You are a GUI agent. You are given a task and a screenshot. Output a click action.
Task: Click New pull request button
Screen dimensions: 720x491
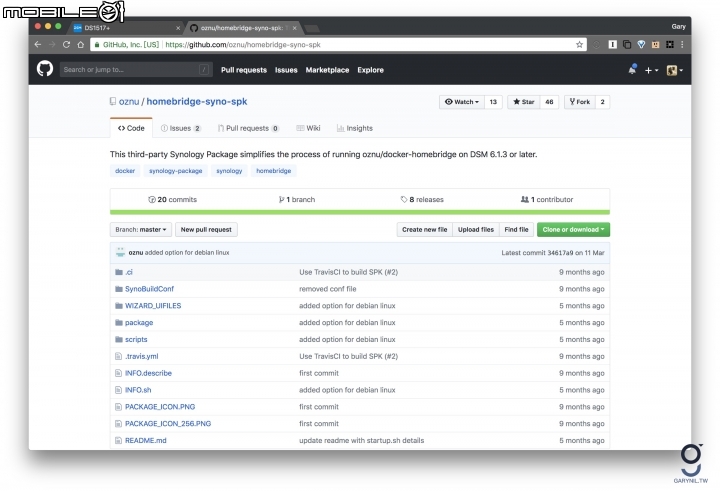206,230
